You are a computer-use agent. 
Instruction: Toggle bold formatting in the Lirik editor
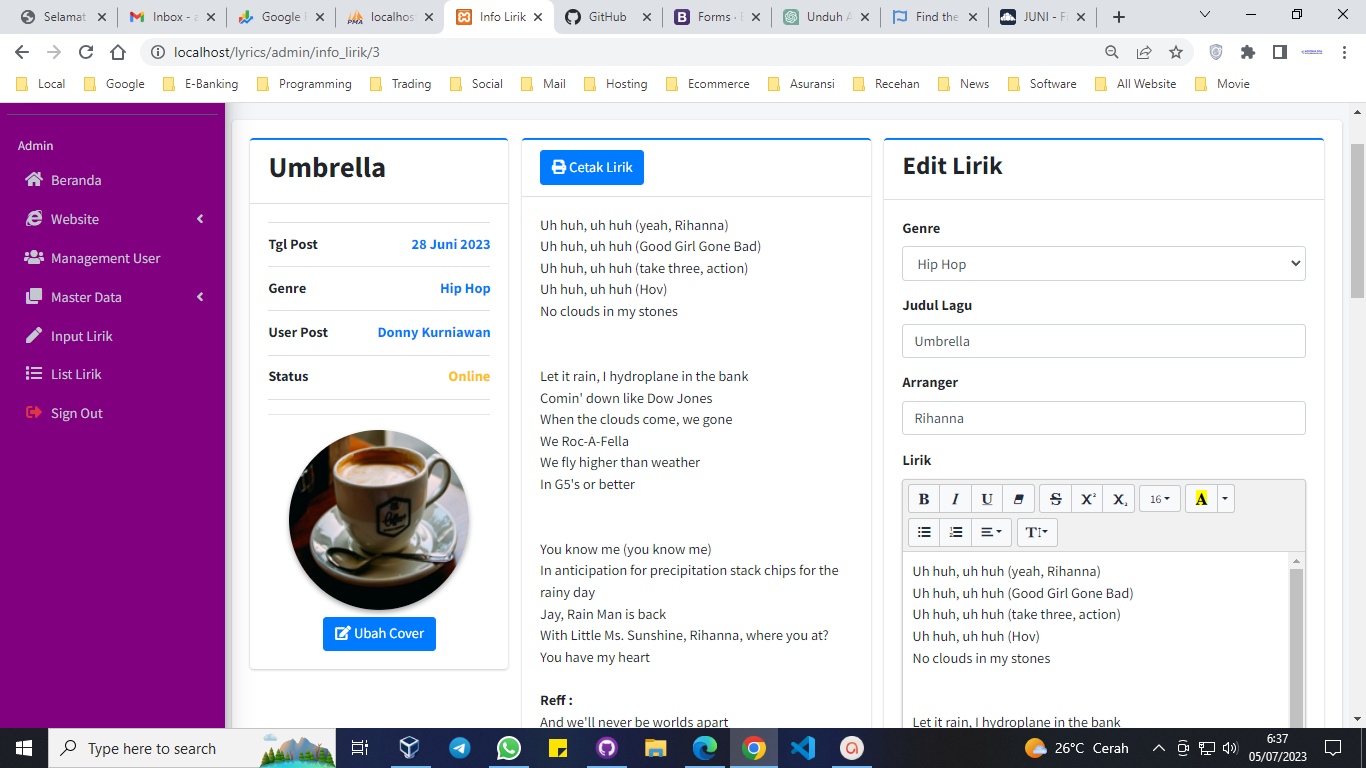923,499
